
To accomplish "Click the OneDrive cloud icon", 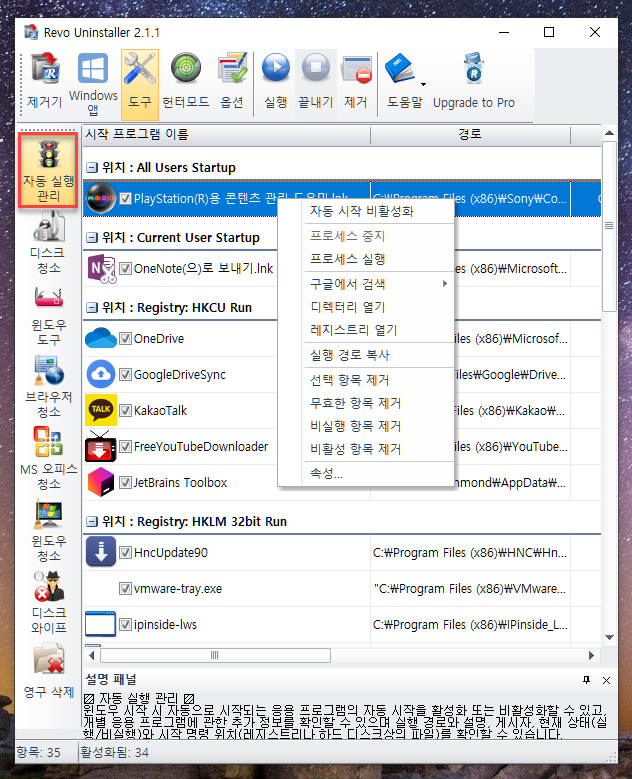I will (101, 338).
